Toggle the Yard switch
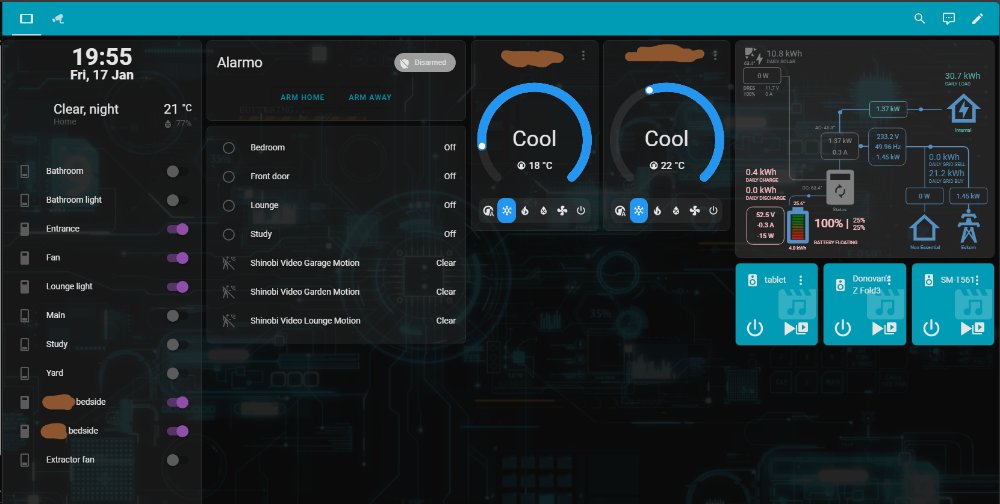The width and height of the screenshot is (1000, 504). [177, 373]
